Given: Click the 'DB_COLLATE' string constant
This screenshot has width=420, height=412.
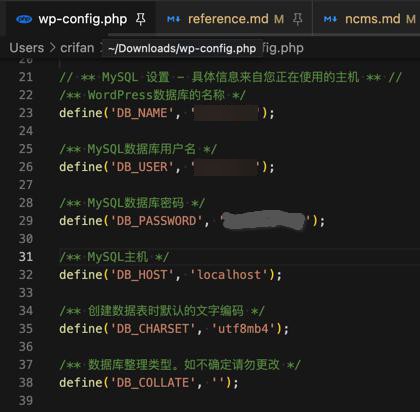Looking at the screenshot, I should (153, 383).
